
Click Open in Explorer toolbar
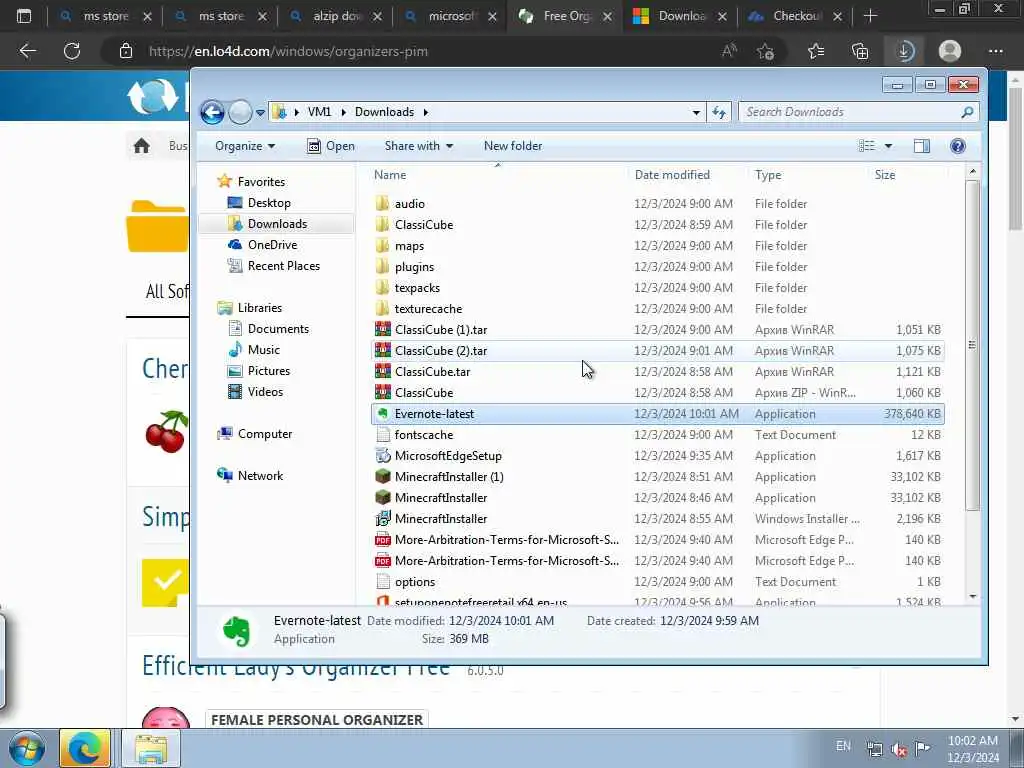coord(330,146)
